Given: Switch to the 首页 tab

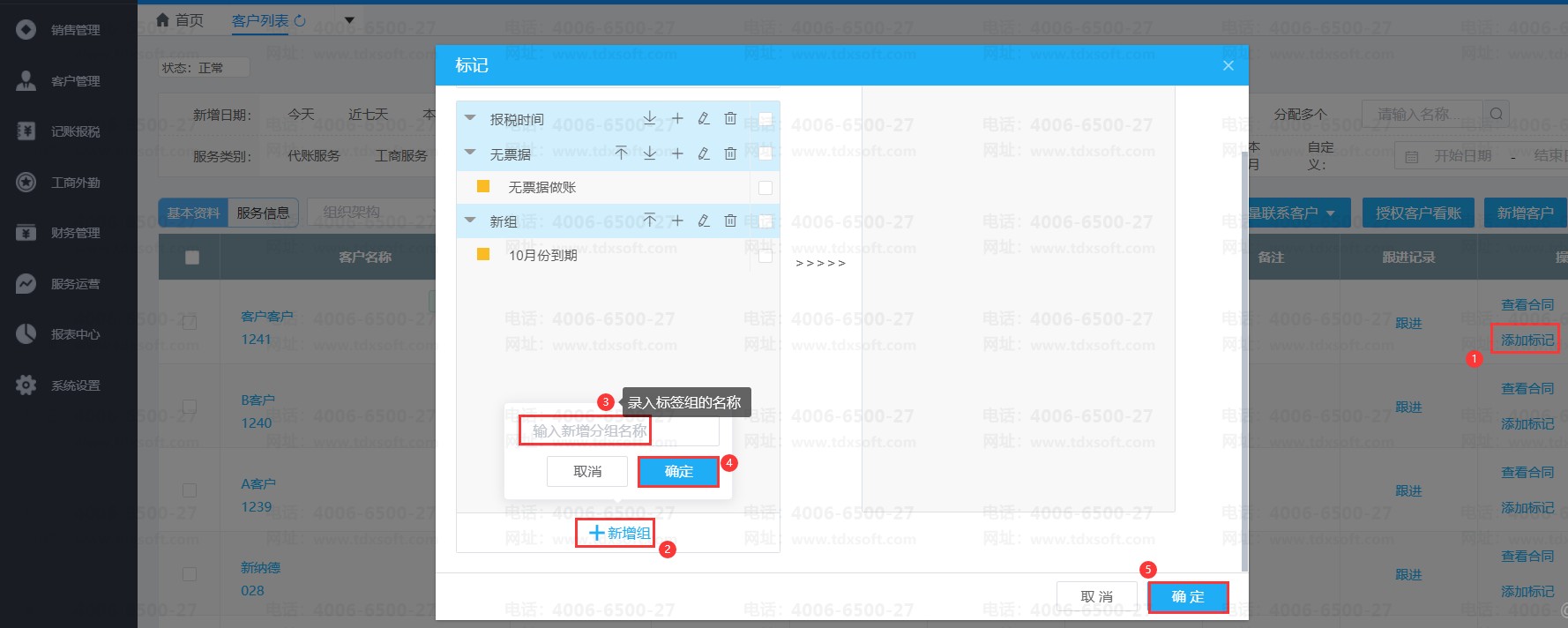Looking at the screenshot, I should tap(180, 20).
